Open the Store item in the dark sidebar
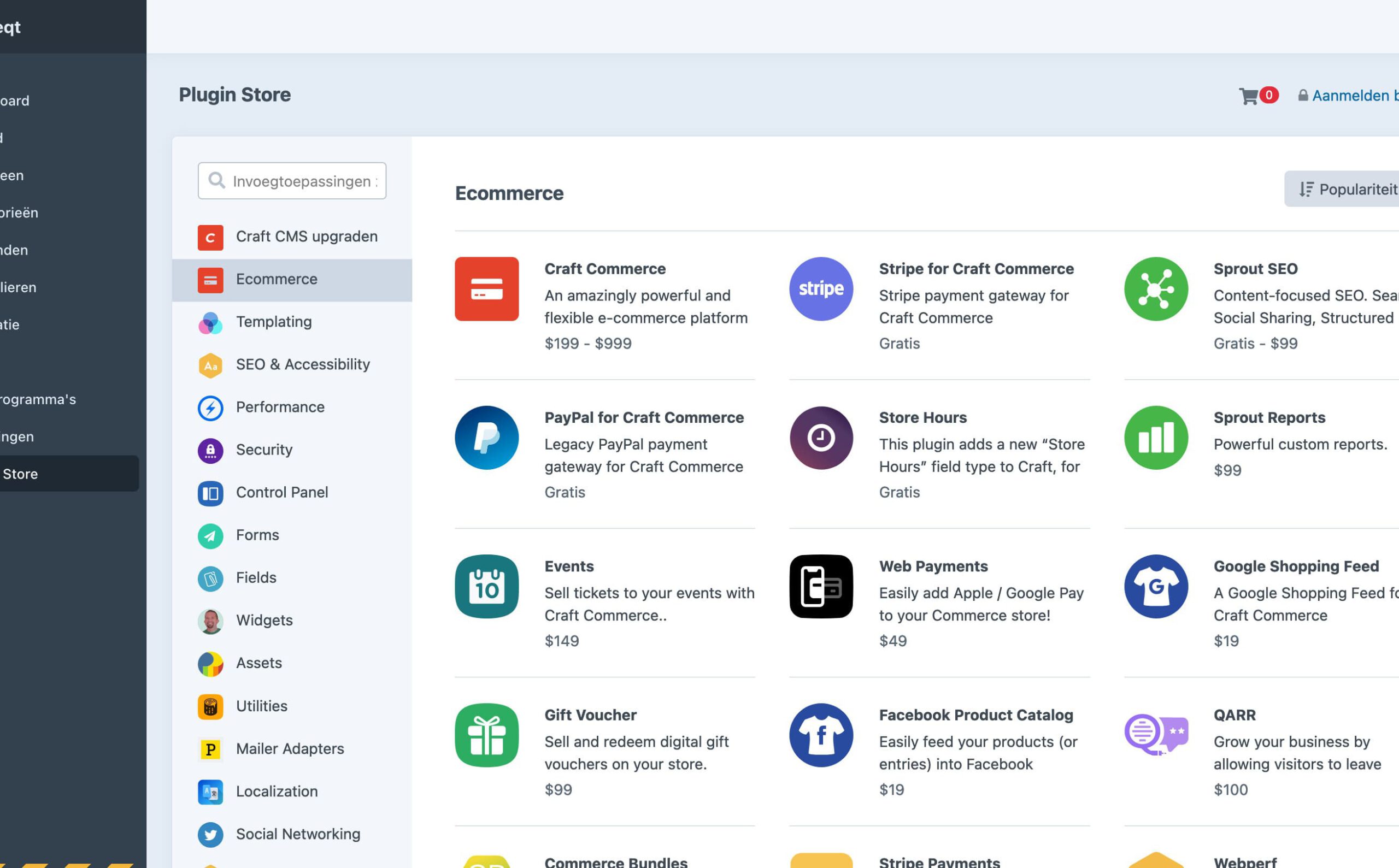 69,474
